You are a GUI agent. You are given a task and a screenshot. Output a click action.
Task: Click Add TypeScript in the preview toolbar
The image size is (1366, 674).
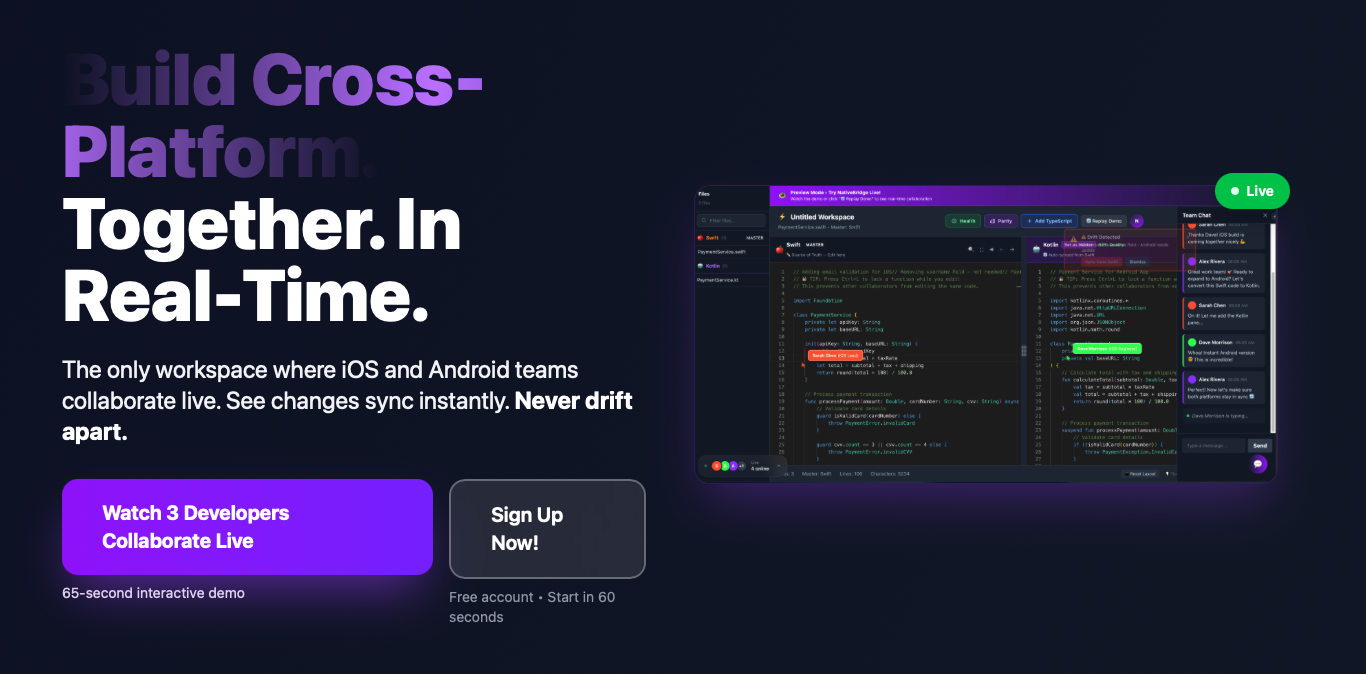pyautogui.click(x=1049, y=221)
